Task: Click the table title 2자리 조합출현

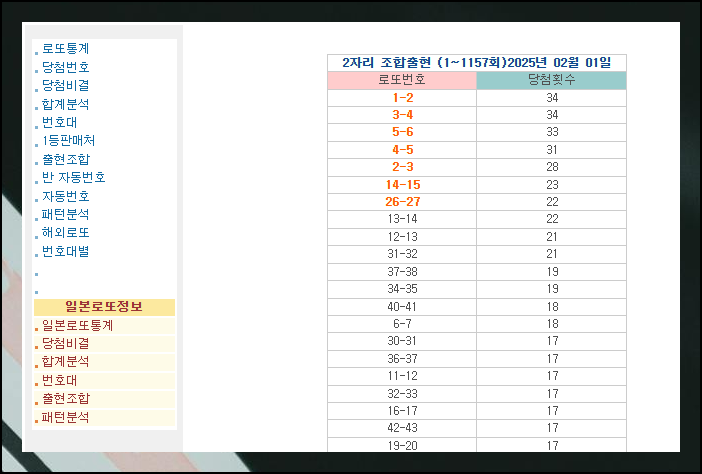Action: click(x=477, y=63)
